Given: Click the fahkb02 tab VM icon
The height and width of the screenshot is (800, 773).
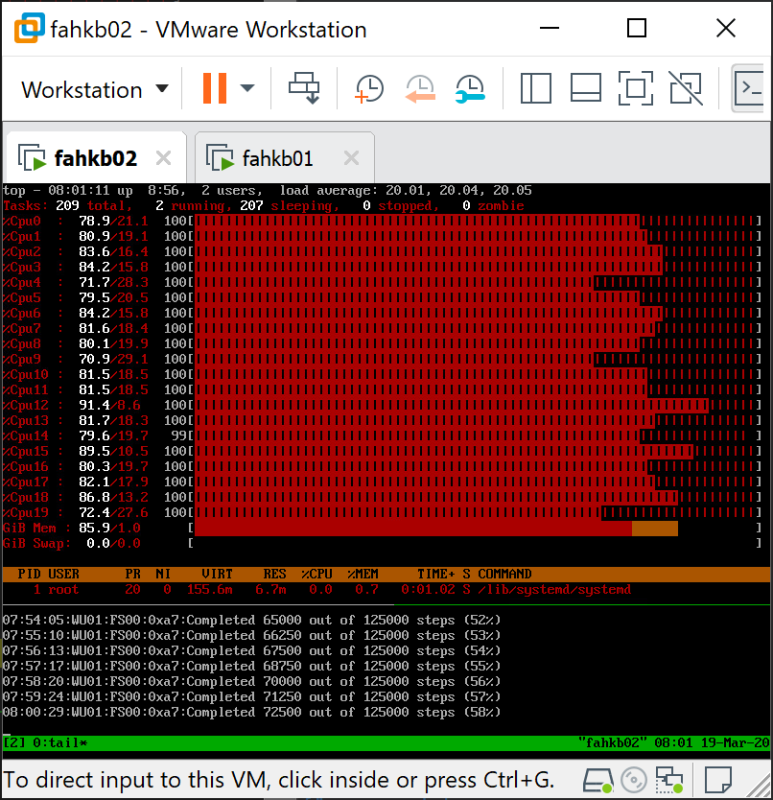Looking at the screenshot, I should pos(32,158).
